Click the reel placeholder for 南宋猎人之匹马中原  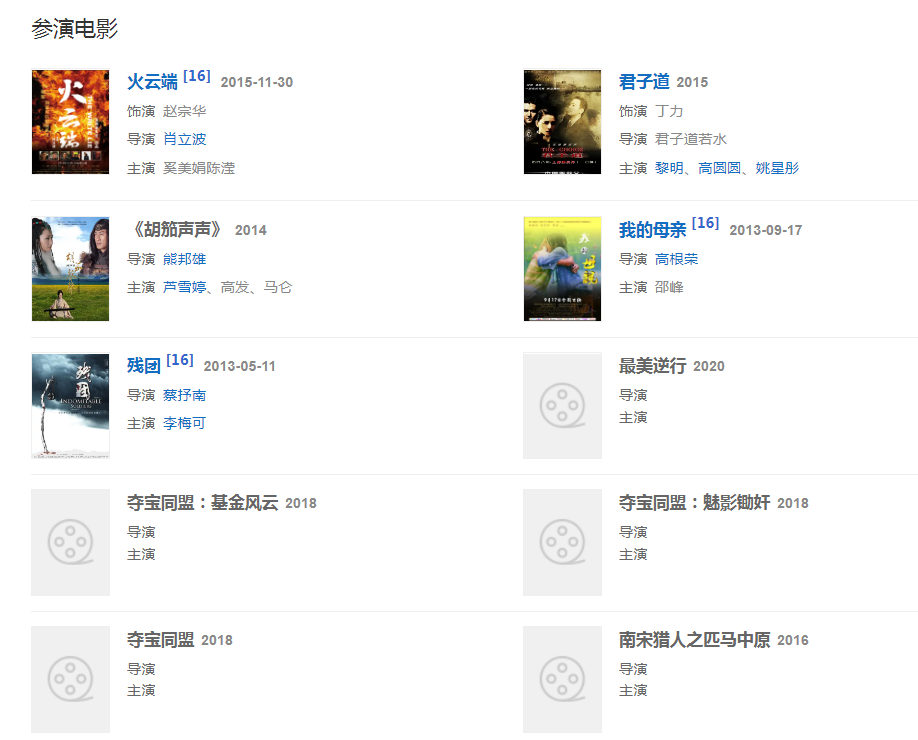(562, 679)
